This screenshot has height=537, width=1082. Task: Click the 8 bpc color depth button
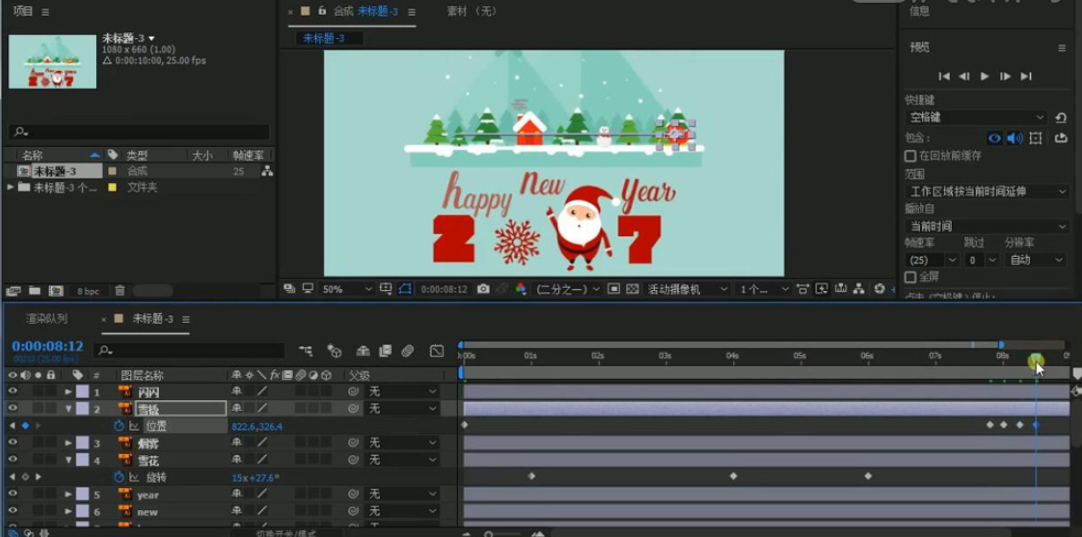88,291
